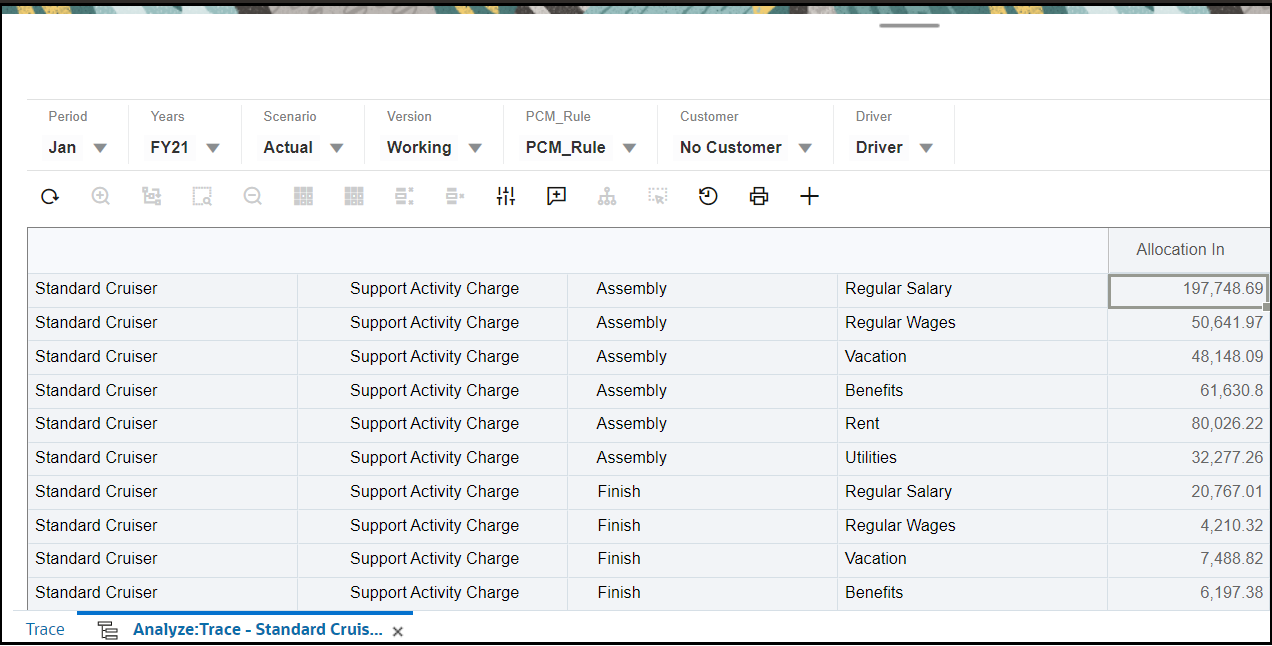Screen dimensions: 1272x646
Task: Click Regular Salary in the Assembly row
Action: (x=898, y=289)
